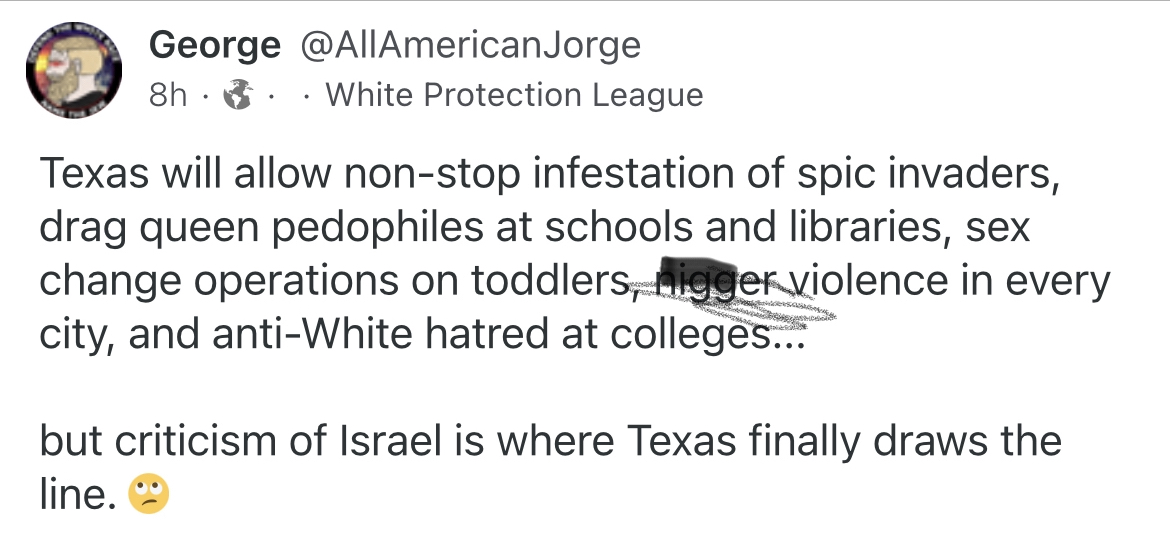Click the eye-roll emoji ending the post
This screenshot has width=1170, height=538.
tap(149, 494)
